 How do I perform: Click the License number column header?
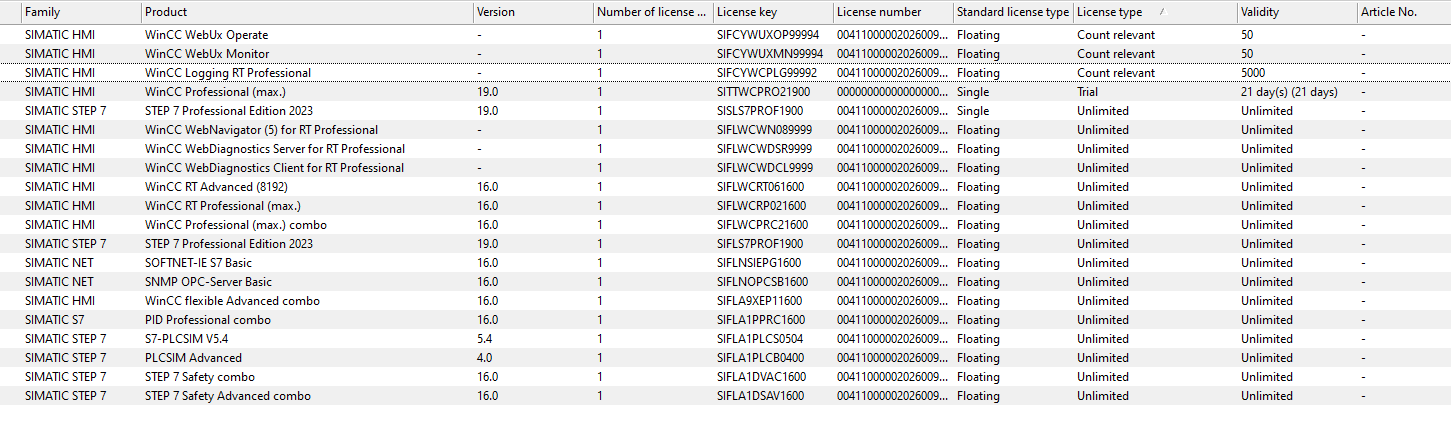click(x=892, y=12)
